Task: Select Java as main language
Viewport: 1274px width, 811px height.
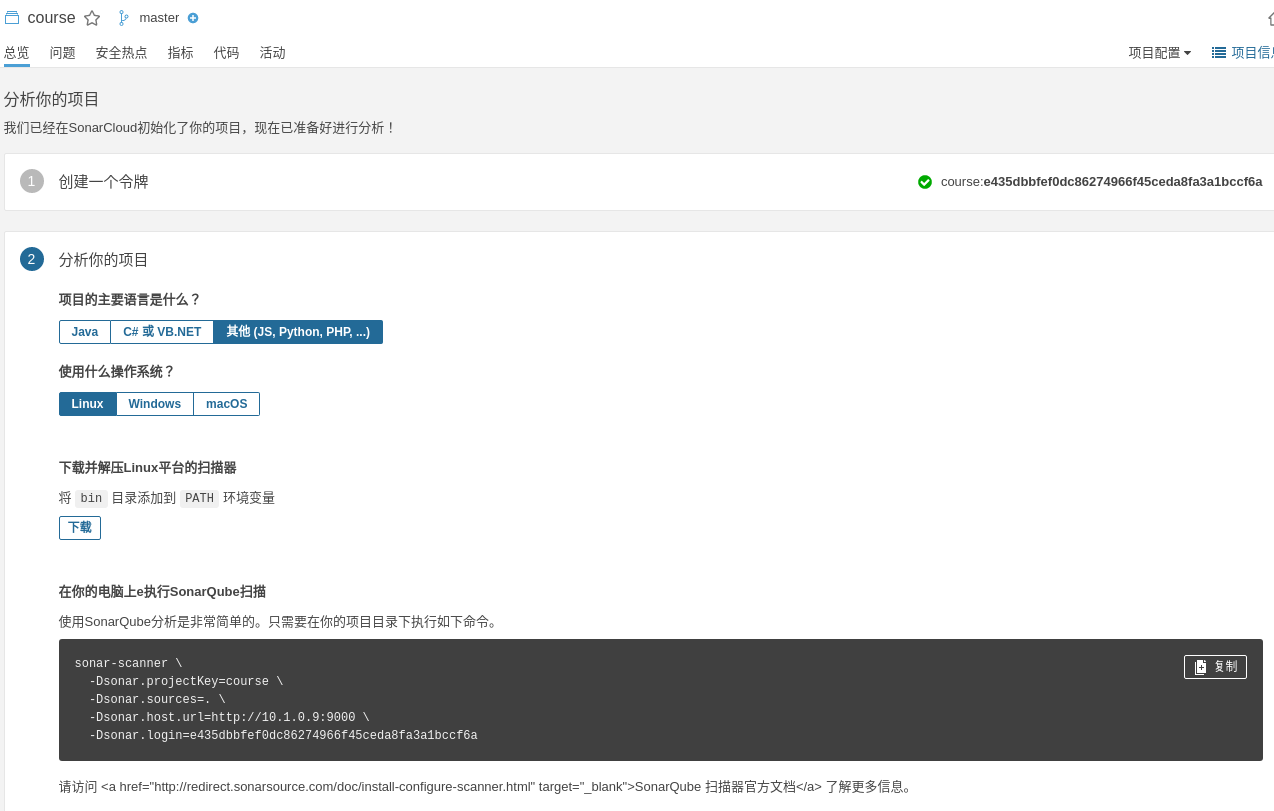Action: (85, 332)
